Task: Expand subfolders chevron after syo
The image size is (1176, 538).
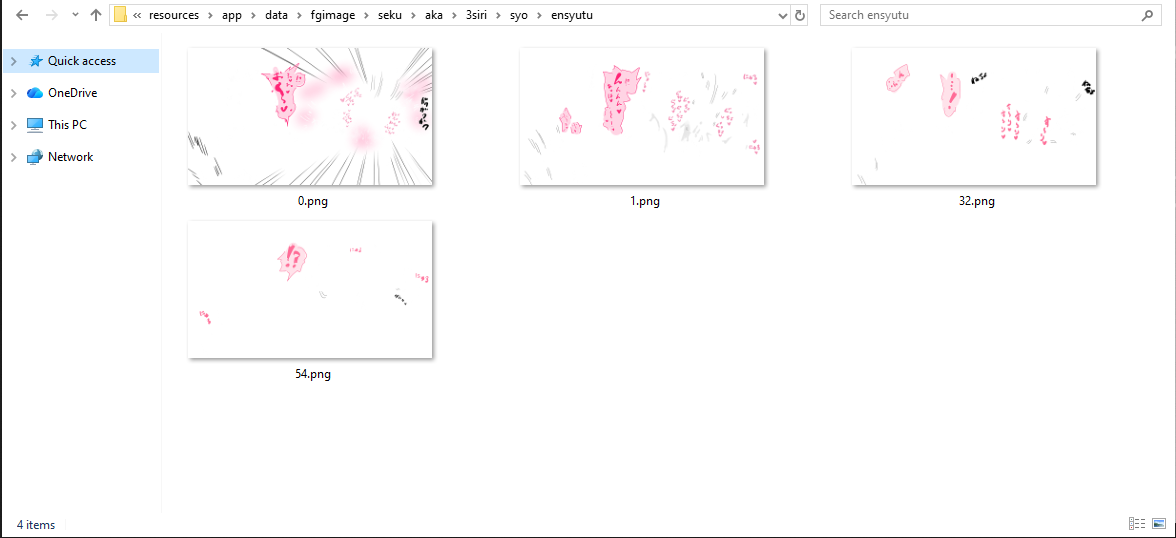Action: point(538,15)
